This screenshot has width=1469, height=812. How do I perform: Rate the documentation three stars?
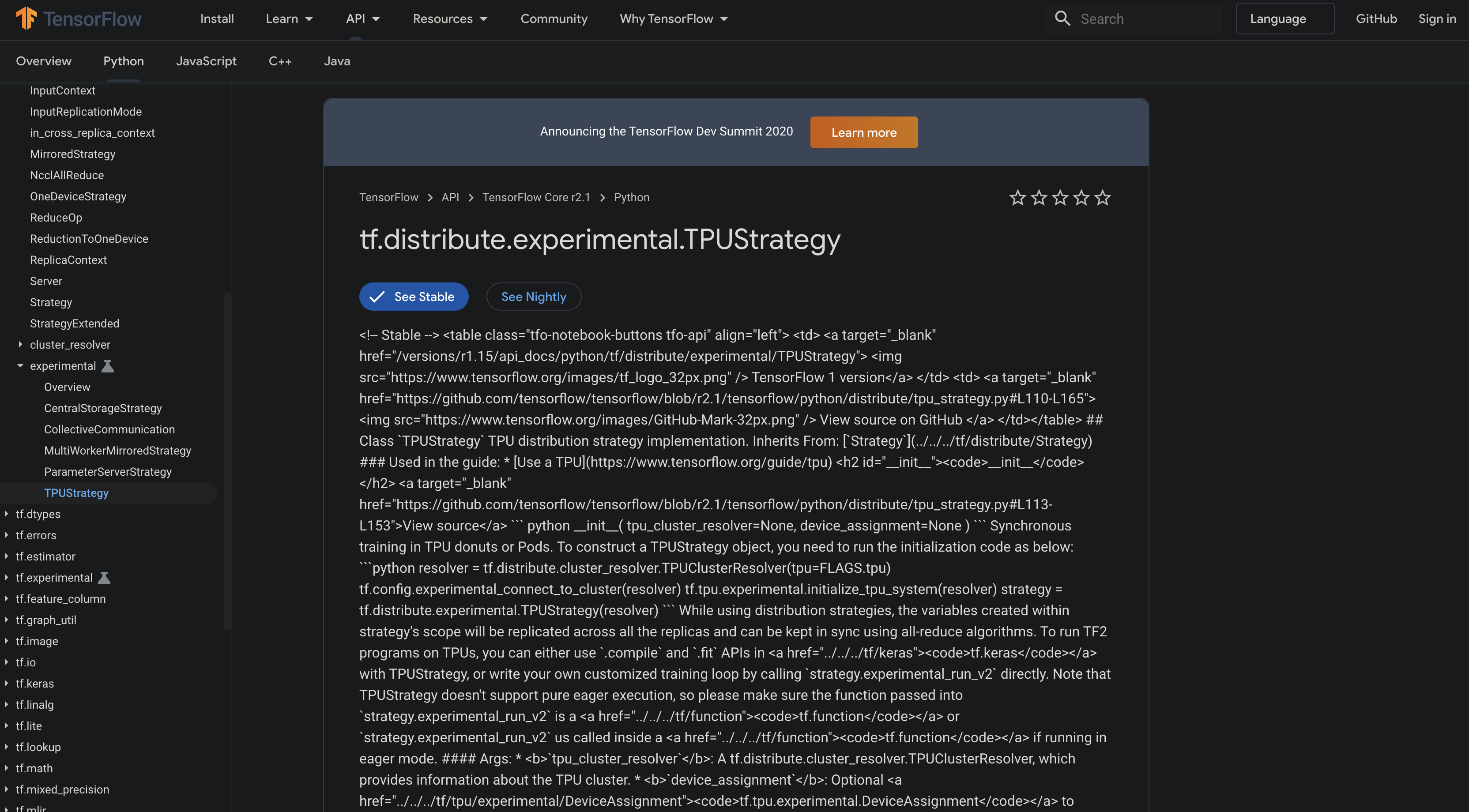[1060, 197]
